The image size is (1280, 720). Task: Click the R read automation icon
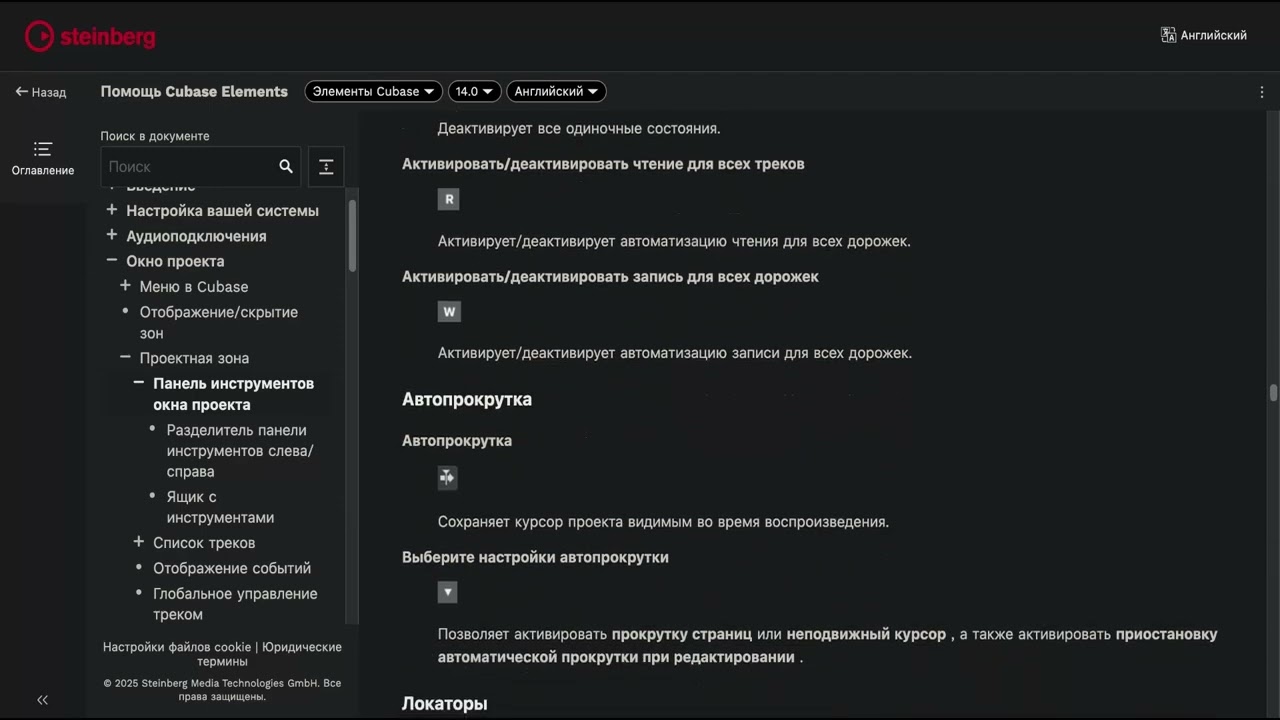click(449, 199)
